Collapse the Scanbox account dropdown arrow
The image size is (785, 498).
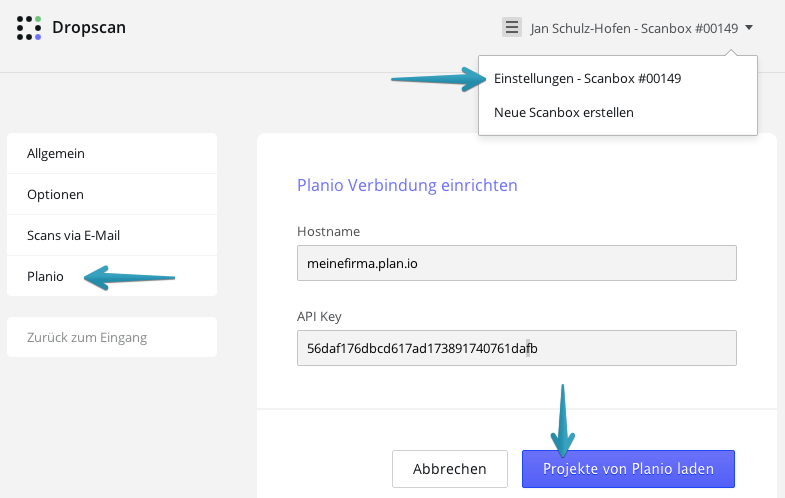click(x=749, y=28)
